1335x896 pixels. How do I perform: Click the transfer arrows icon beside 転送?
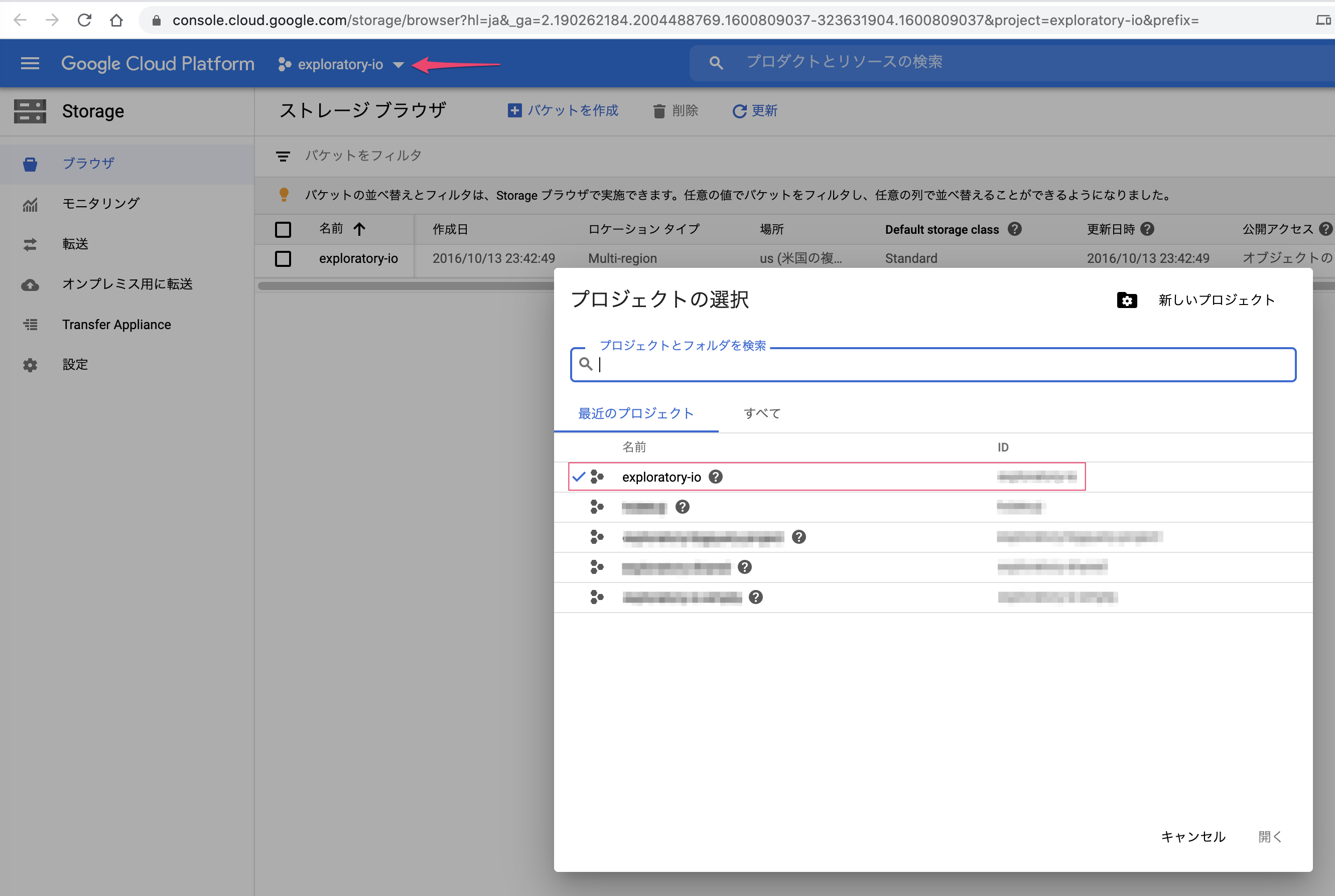pos(30,245)
